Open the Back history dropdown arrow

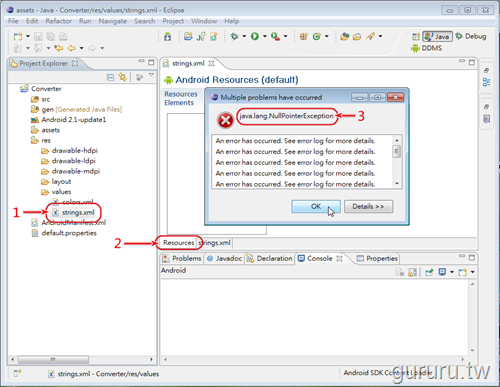81,48
